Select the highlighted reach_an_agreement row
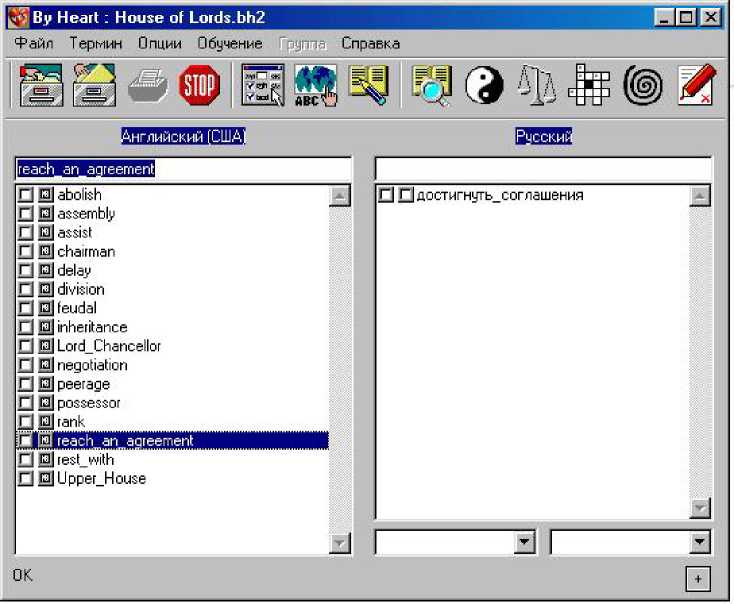734x604 pixels. 172,441
